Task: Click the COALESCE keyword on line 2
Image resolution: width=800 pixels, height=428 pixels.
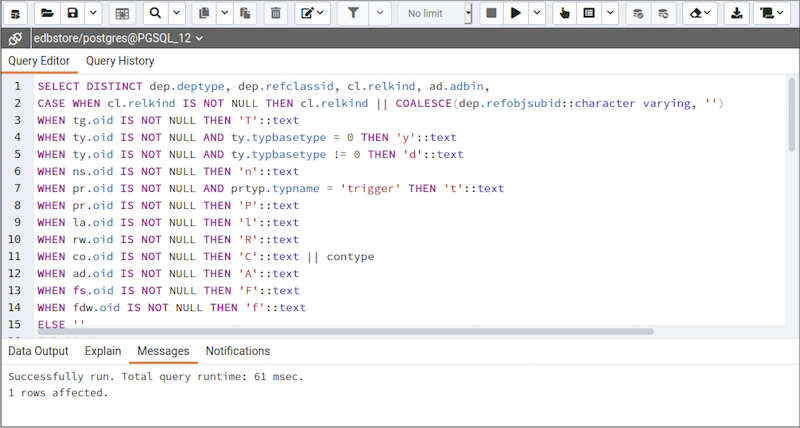Action: [x=423, y=103]
